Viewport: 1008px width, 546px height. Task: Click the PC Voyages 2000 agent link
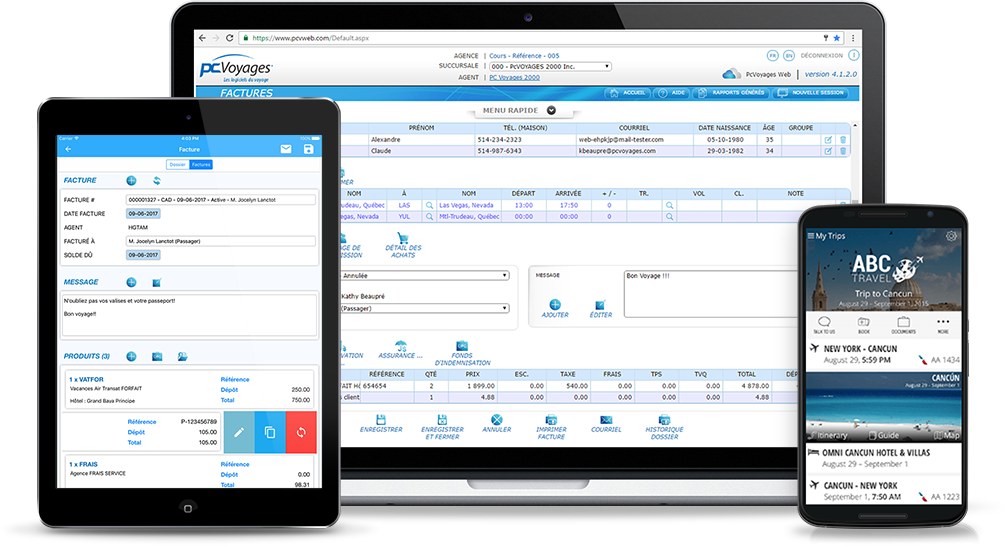514,77
